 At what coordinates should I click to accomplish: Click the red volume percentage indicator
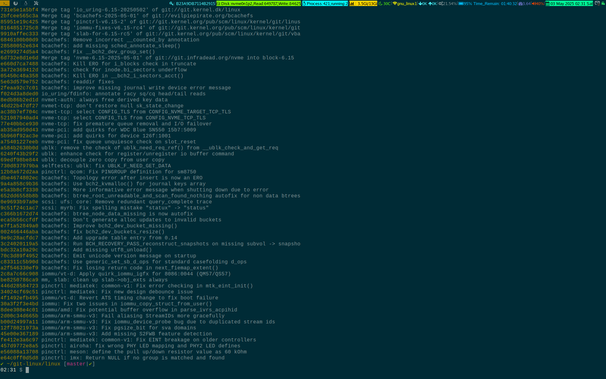(538, 3)
